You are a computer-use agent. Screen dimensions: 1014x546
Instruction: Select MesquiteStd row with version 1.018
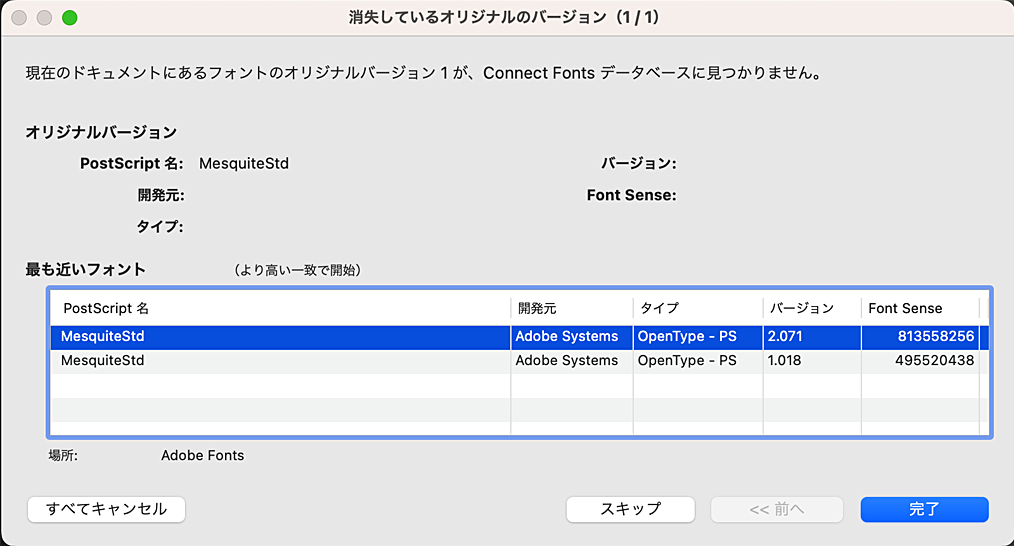coord(280,360)
